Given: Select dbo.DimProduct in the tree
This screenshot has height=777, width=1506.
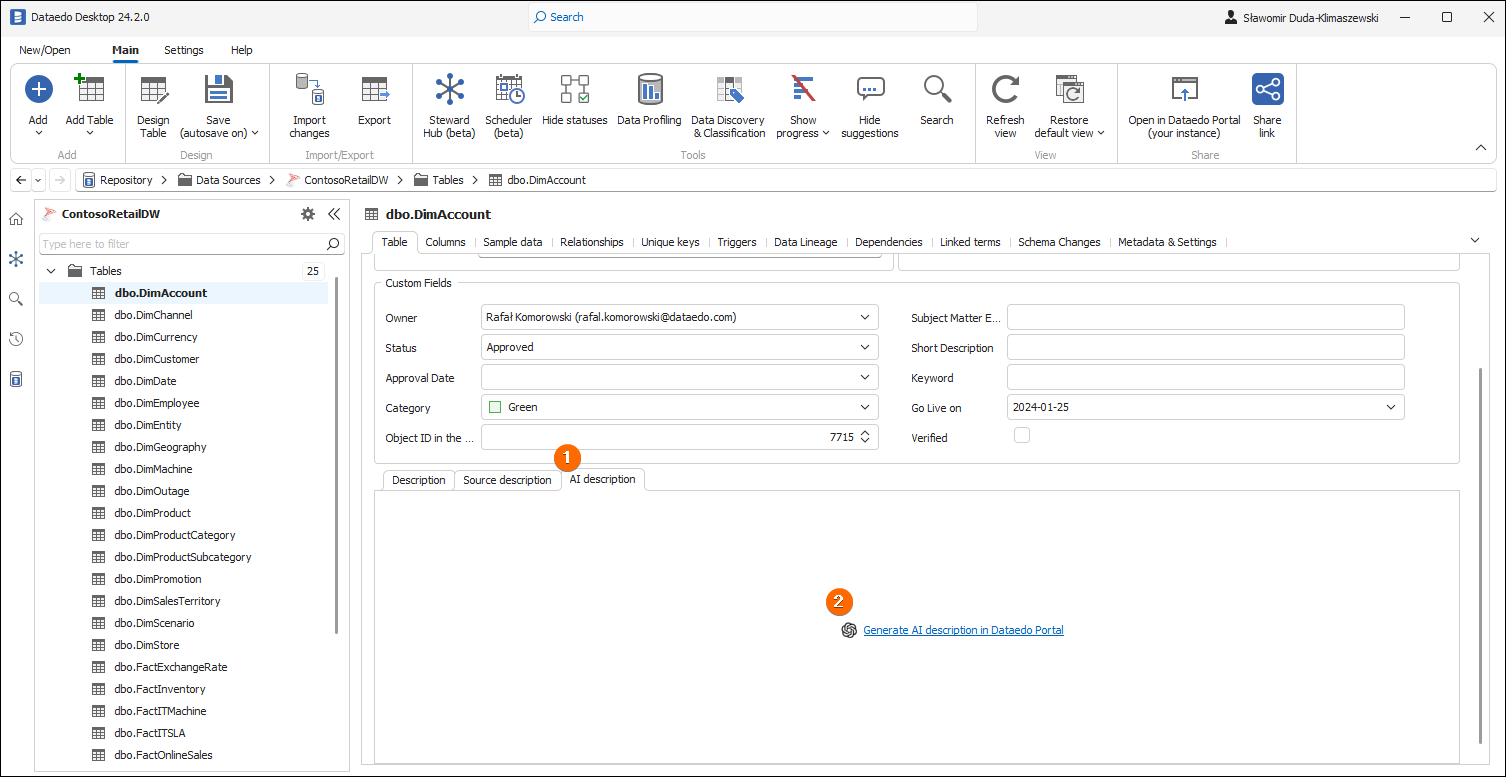Looking at the screenshot, I should [152, 513].
